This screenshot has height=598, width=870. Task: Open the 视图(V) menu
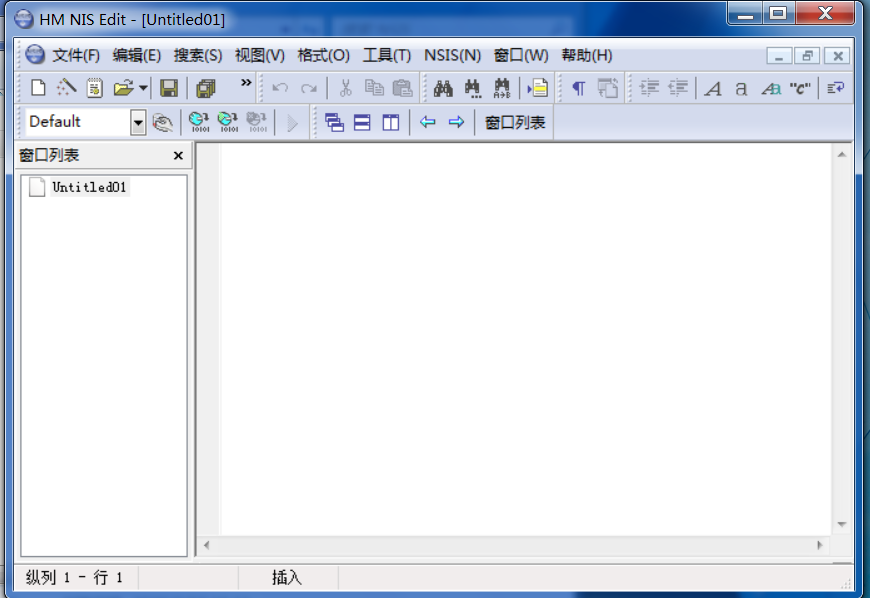(260, 55)
